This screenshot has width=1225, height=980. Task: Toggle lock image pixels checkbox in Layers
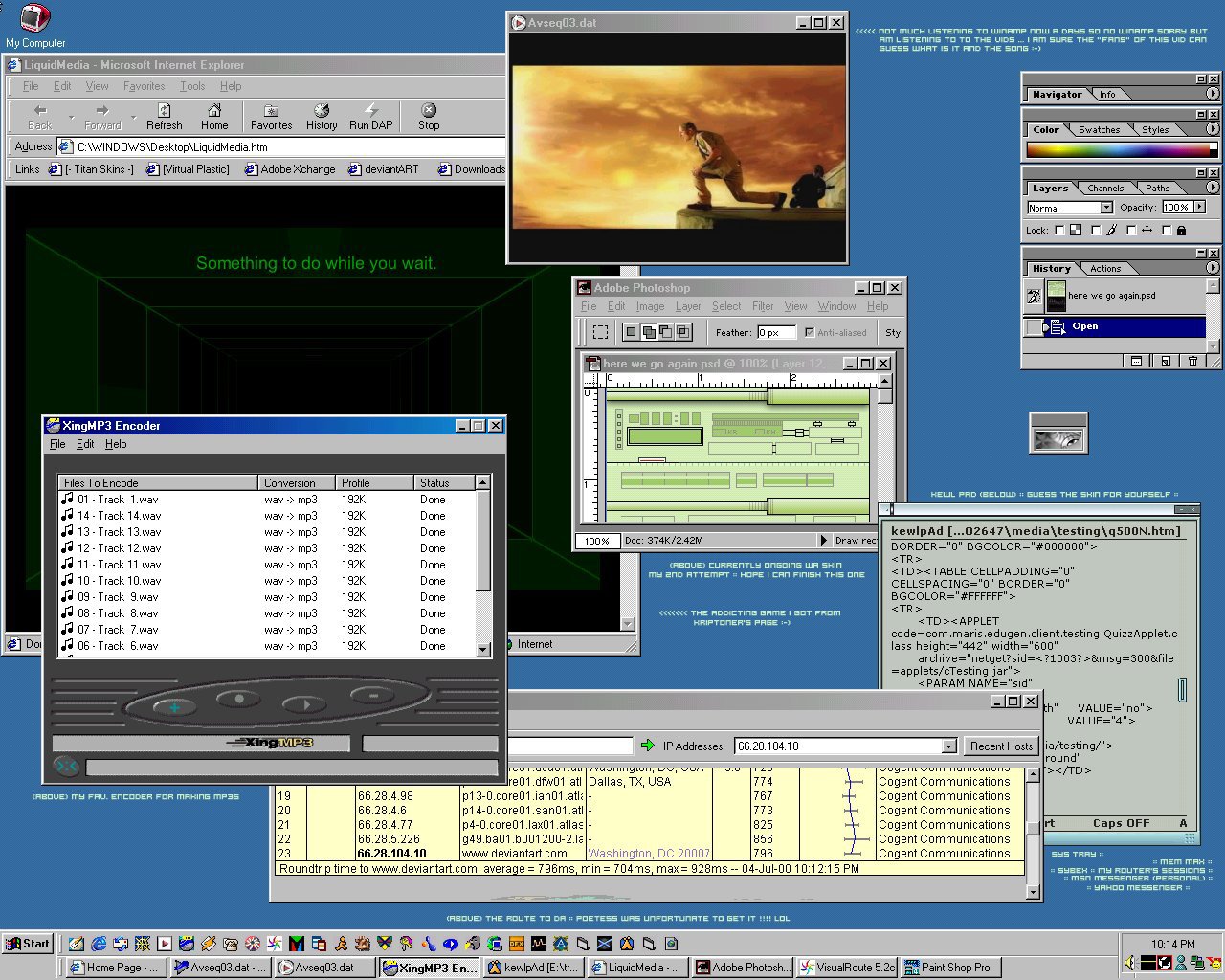1096,230
